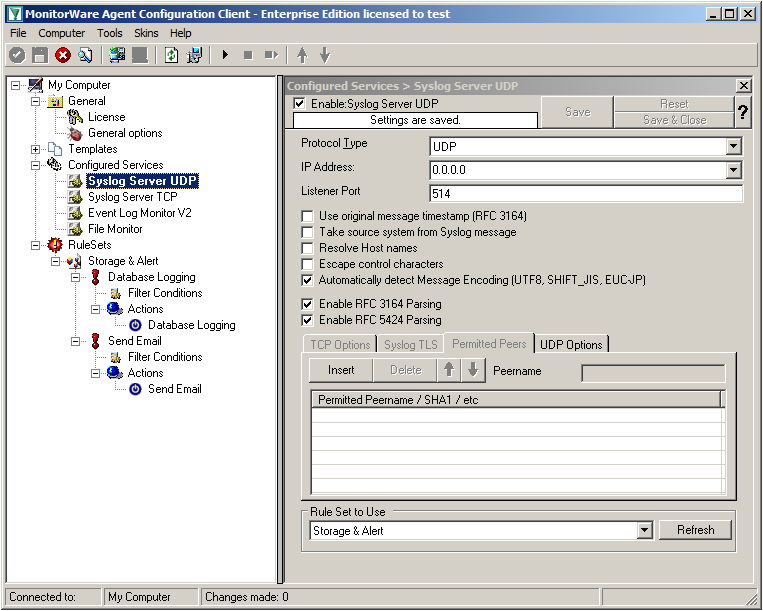Image resolution: width=763 pixels, height=611 pixels.
Task: Click the magnifier document search toolbar icon
Action: click(86, 55)
